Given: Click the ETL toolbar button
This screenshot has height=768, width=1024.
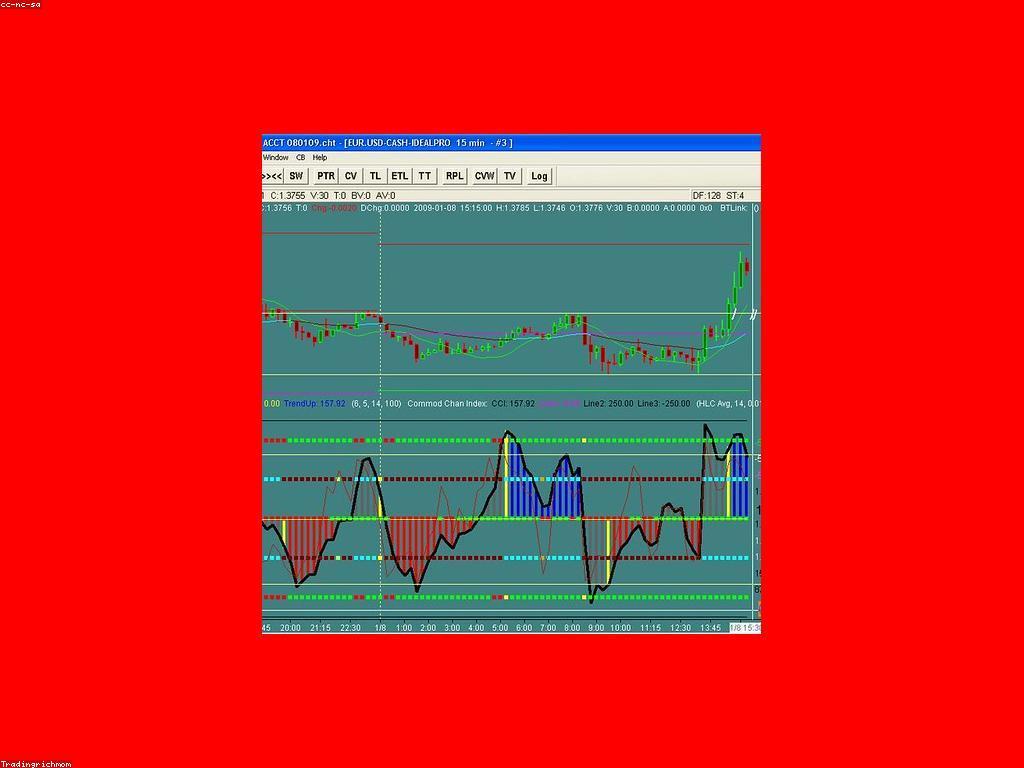Looking at the screenshot, I should 400,176.
